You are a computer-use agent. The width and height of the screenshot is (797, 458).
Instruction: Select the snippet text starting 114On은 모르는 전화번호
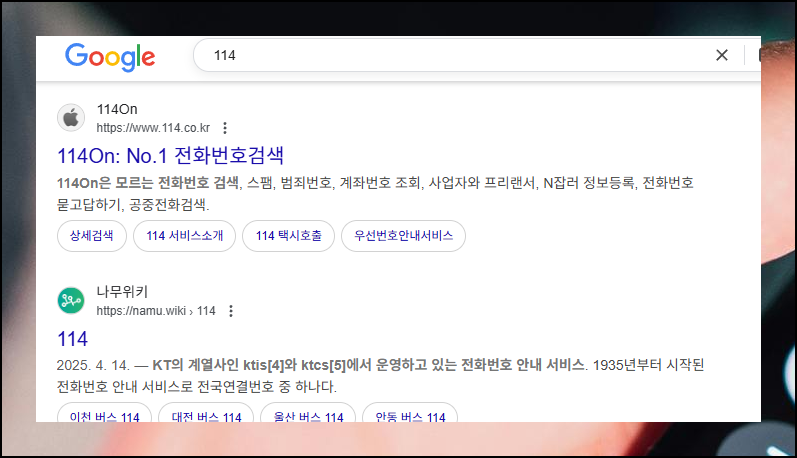(x=375, y=194)
